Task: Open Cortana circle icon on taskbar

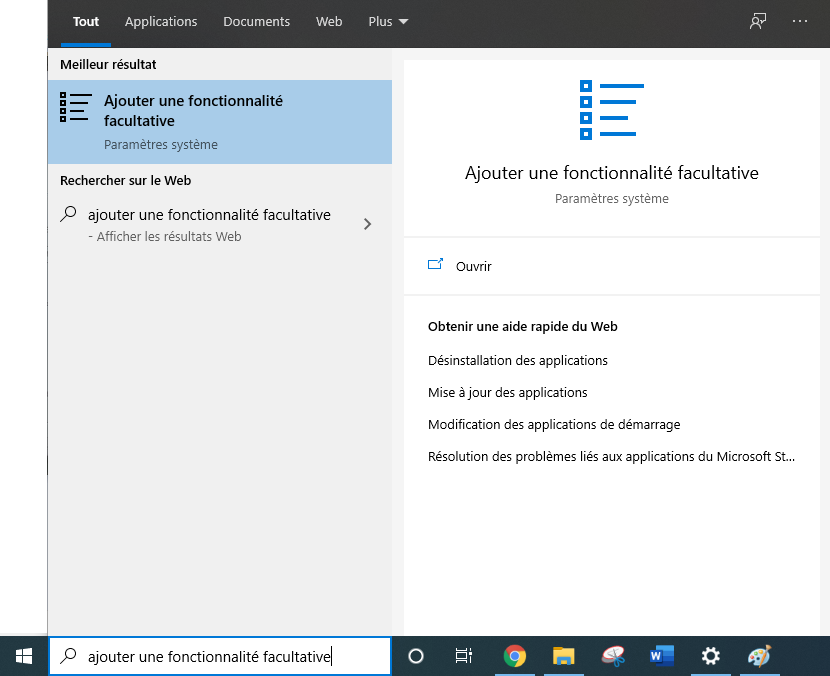Action: point(416,656)
